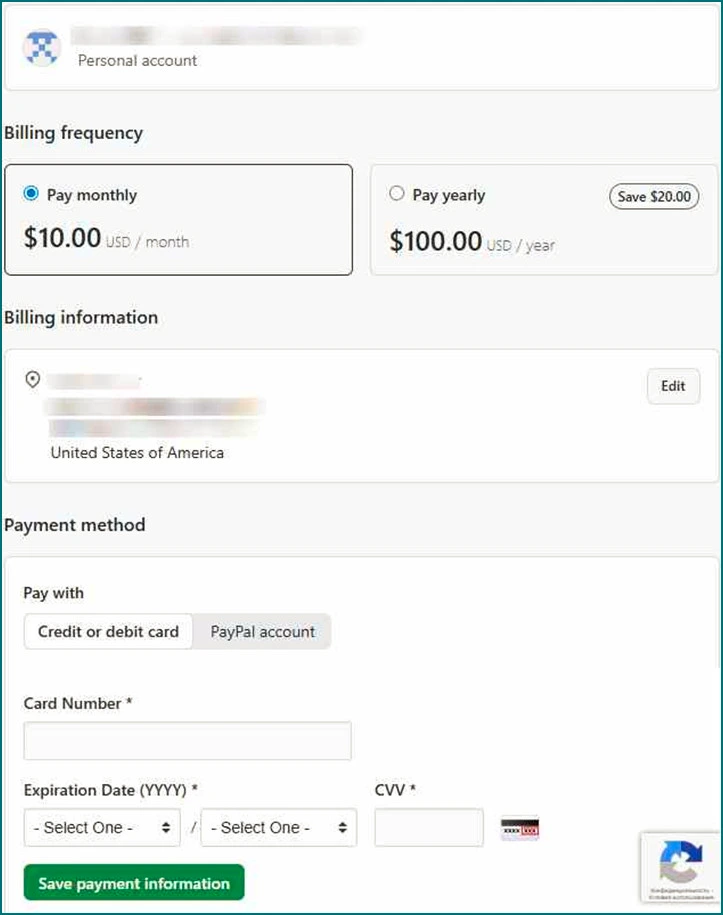723x915 pixels.
Task: Open the expiration year dropdown
Action: (x=278, y=828)
